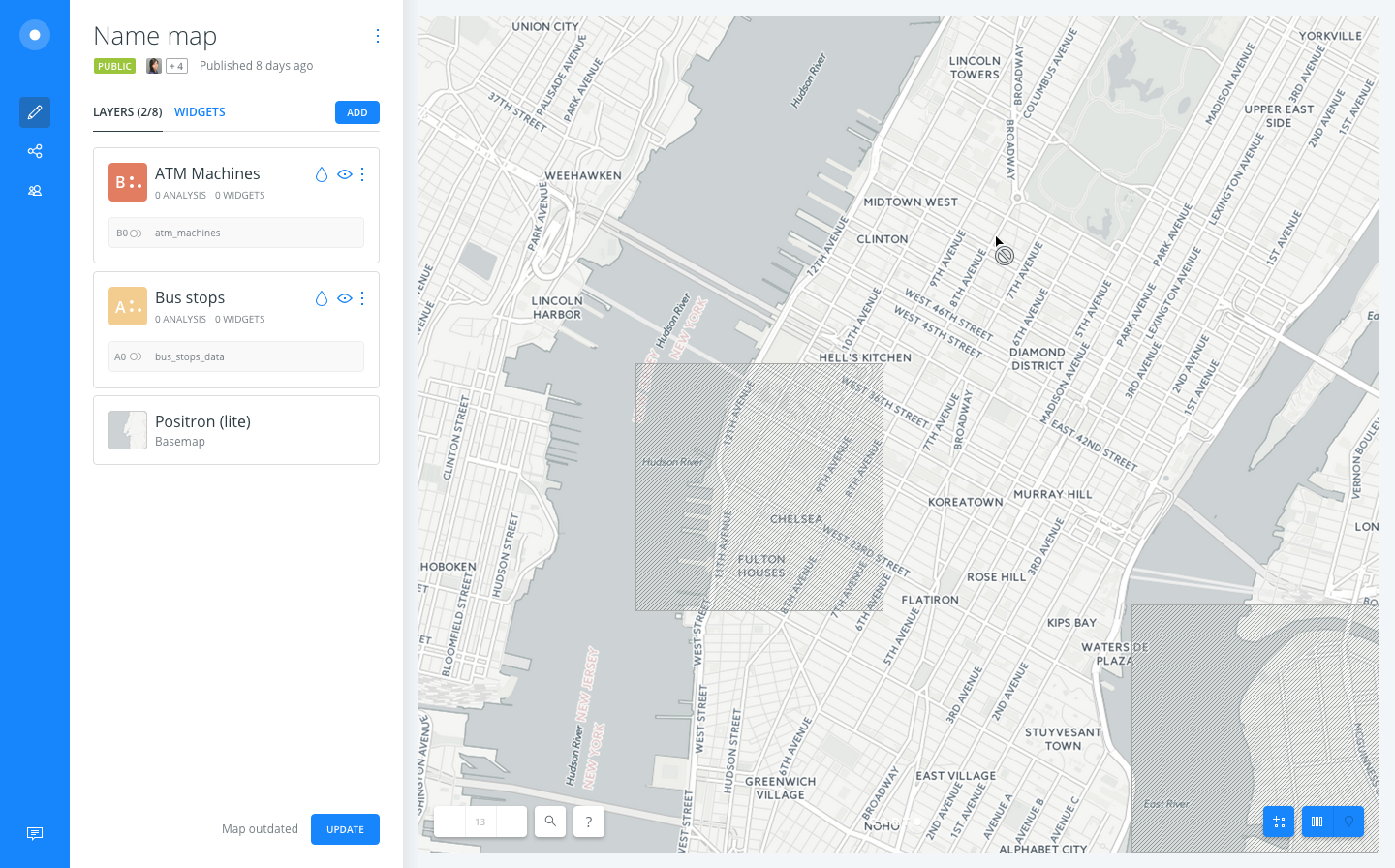Hide the Bus stops layer
The height and width of the screenshot is (868, 1395).
(344, 298)
